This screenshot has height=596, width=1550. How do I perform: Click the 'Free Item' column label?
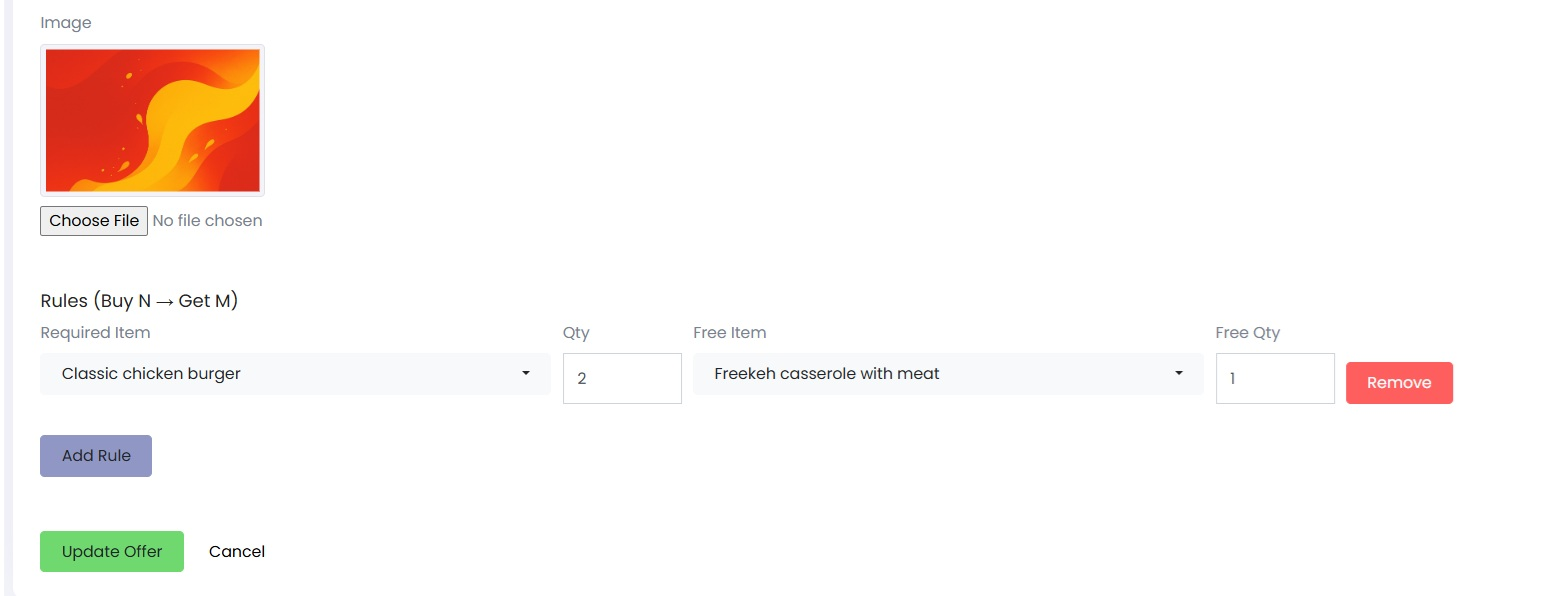tap(730, 333)
